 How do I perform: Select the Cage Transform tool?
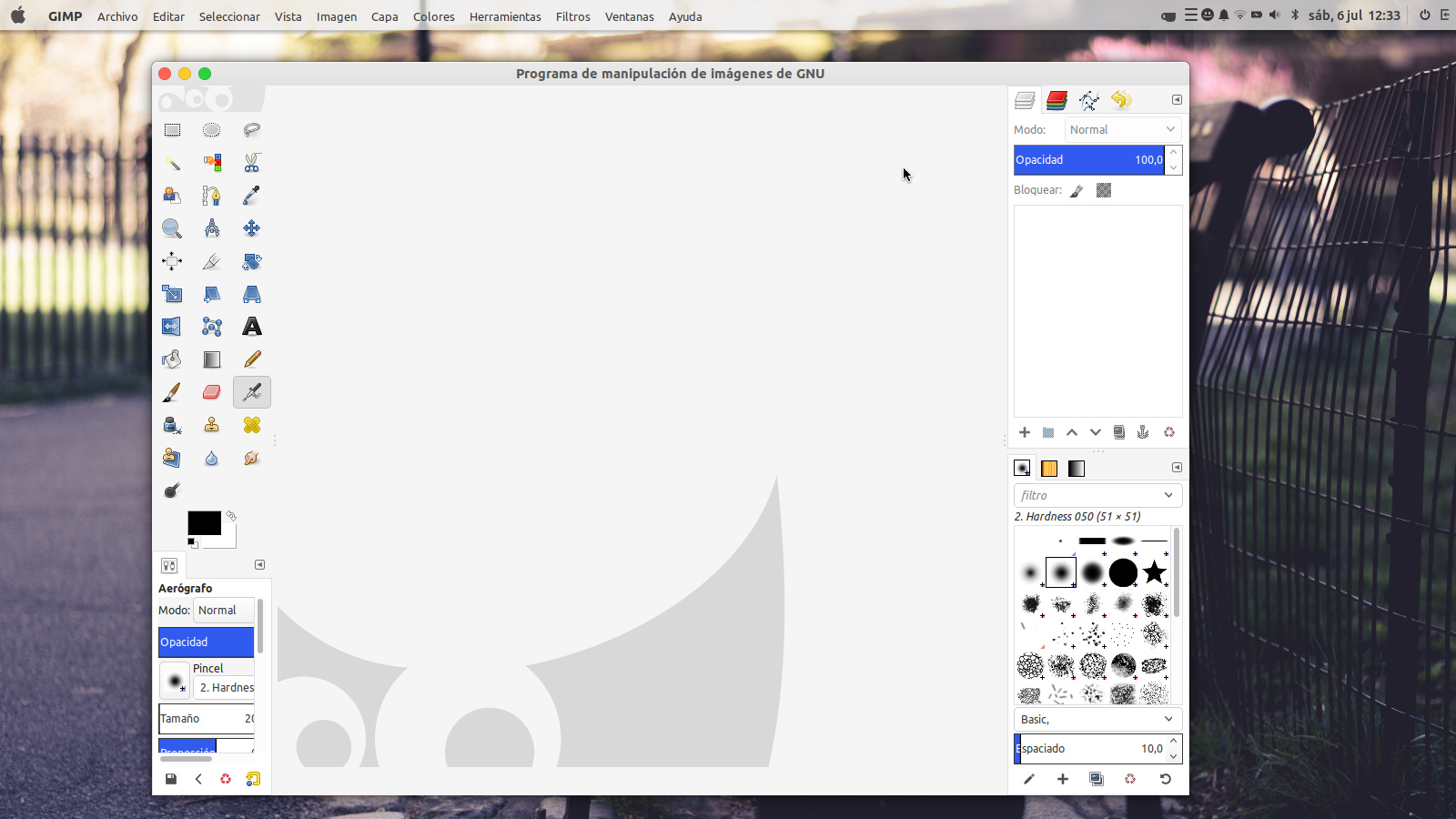pyautogui.click(x=211, y=327)
